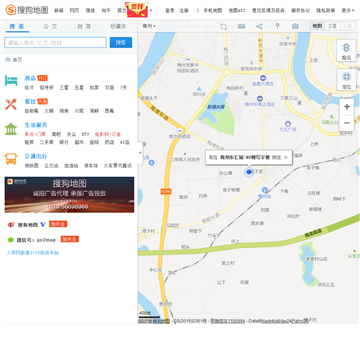Select the pin marker tool
Screen dimensions: 360x360
[277, 26]
